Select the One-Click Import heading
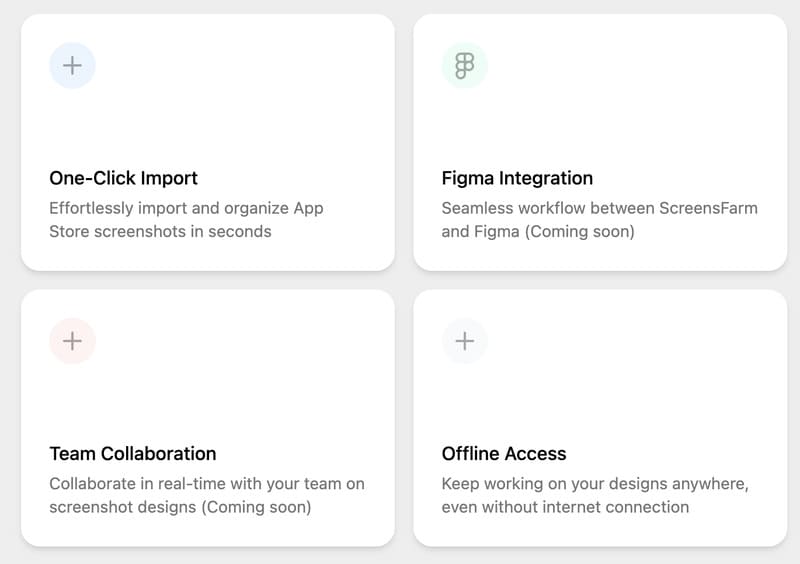Image resolution: width=800 pixels, height=564 pixels. [x=123, y=178]
